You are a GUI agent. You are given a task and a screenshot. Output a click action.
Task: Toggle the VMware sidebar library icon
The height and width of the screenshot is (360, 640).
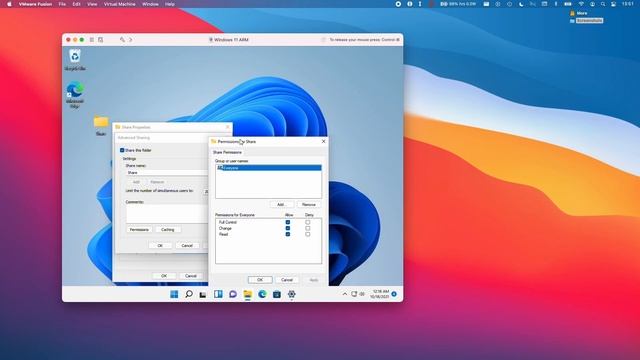tap(92, 40)
